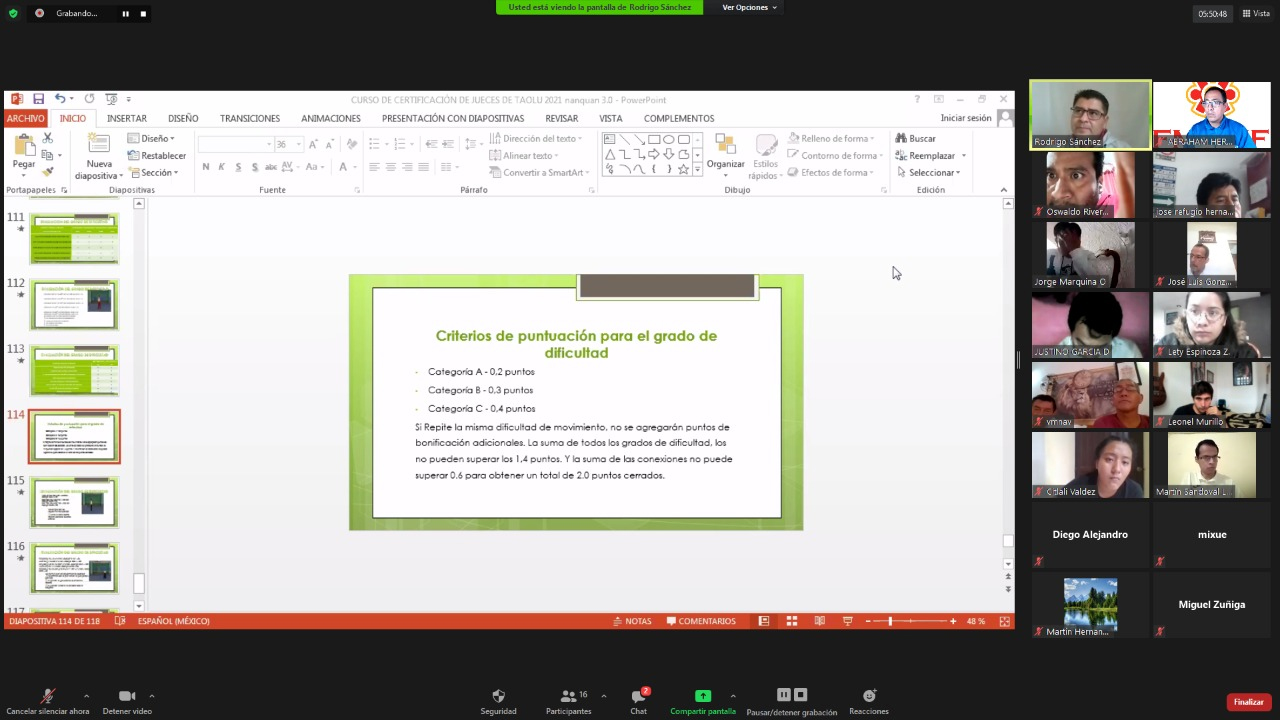Select slide 115 thumbnail
The image size is (1280, 720).
[x=74, y=502]
